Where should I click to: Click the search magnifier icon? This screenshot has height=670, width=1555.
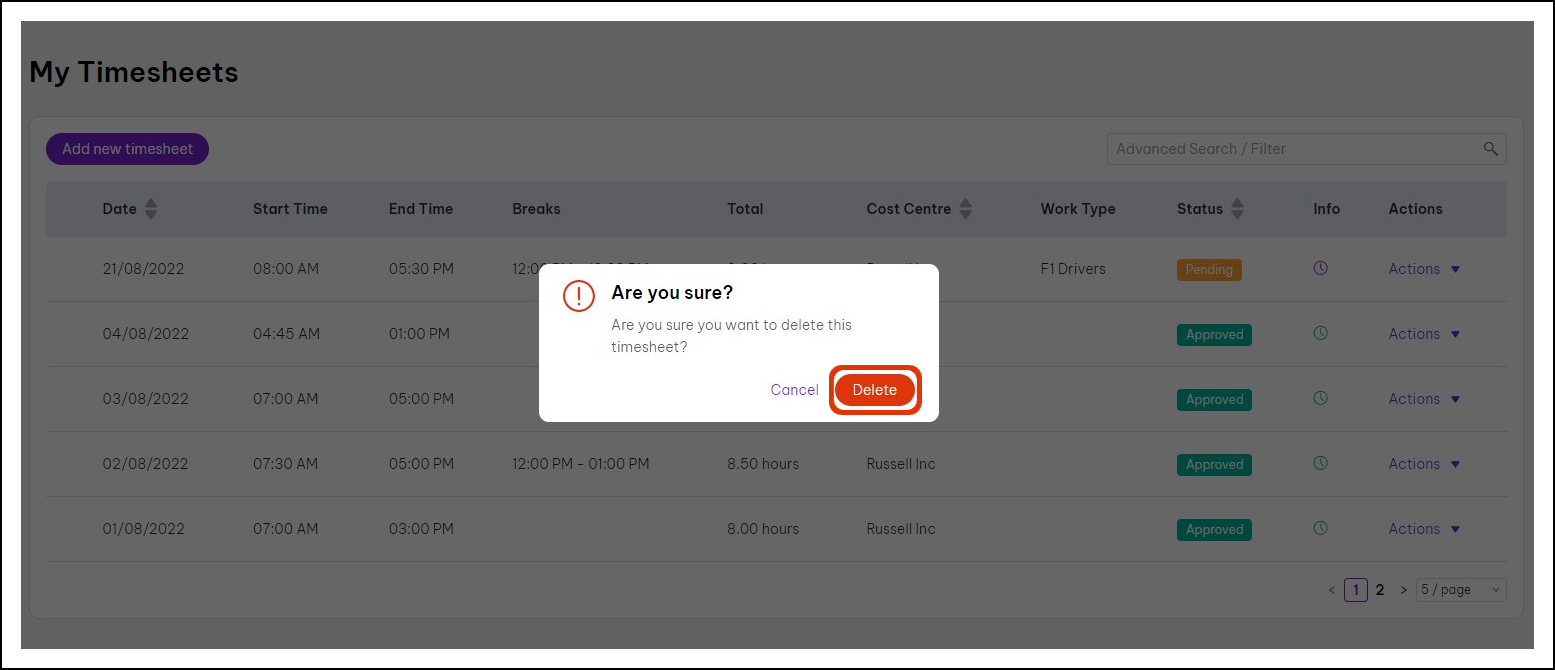pyautogui.click(x=1490, y=149)
